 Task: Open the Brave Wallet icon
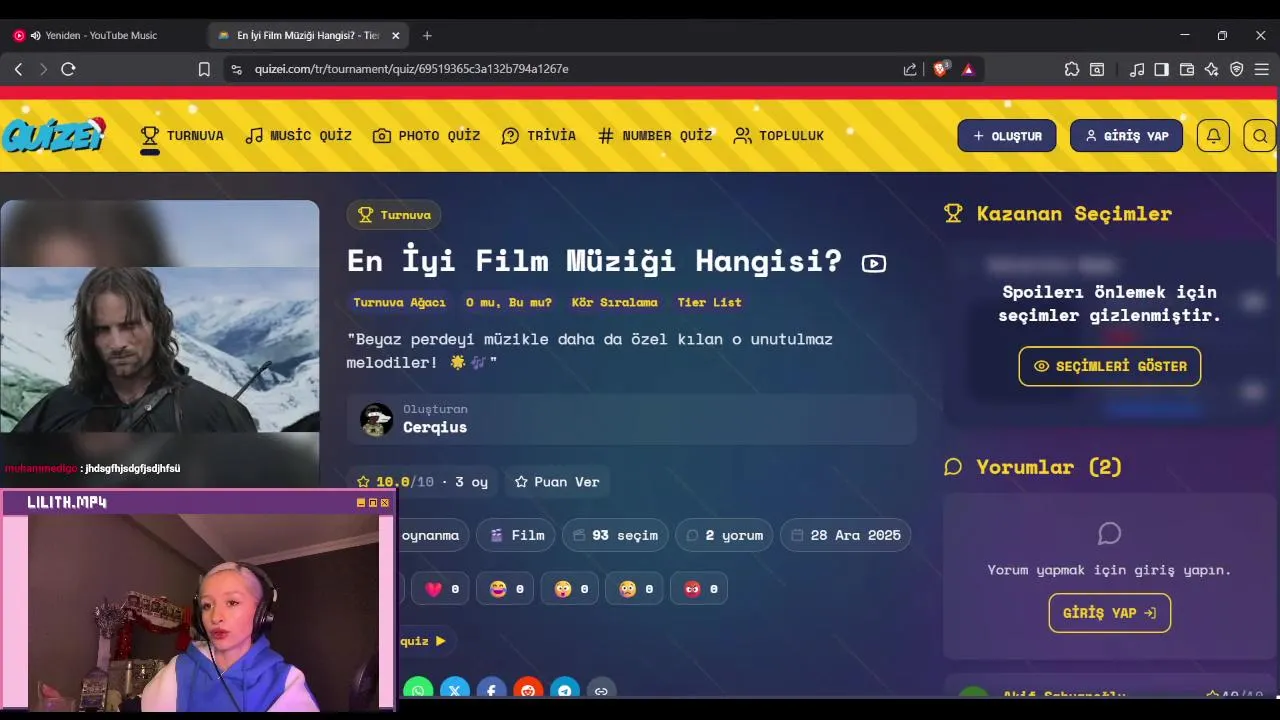point(1187,69)
